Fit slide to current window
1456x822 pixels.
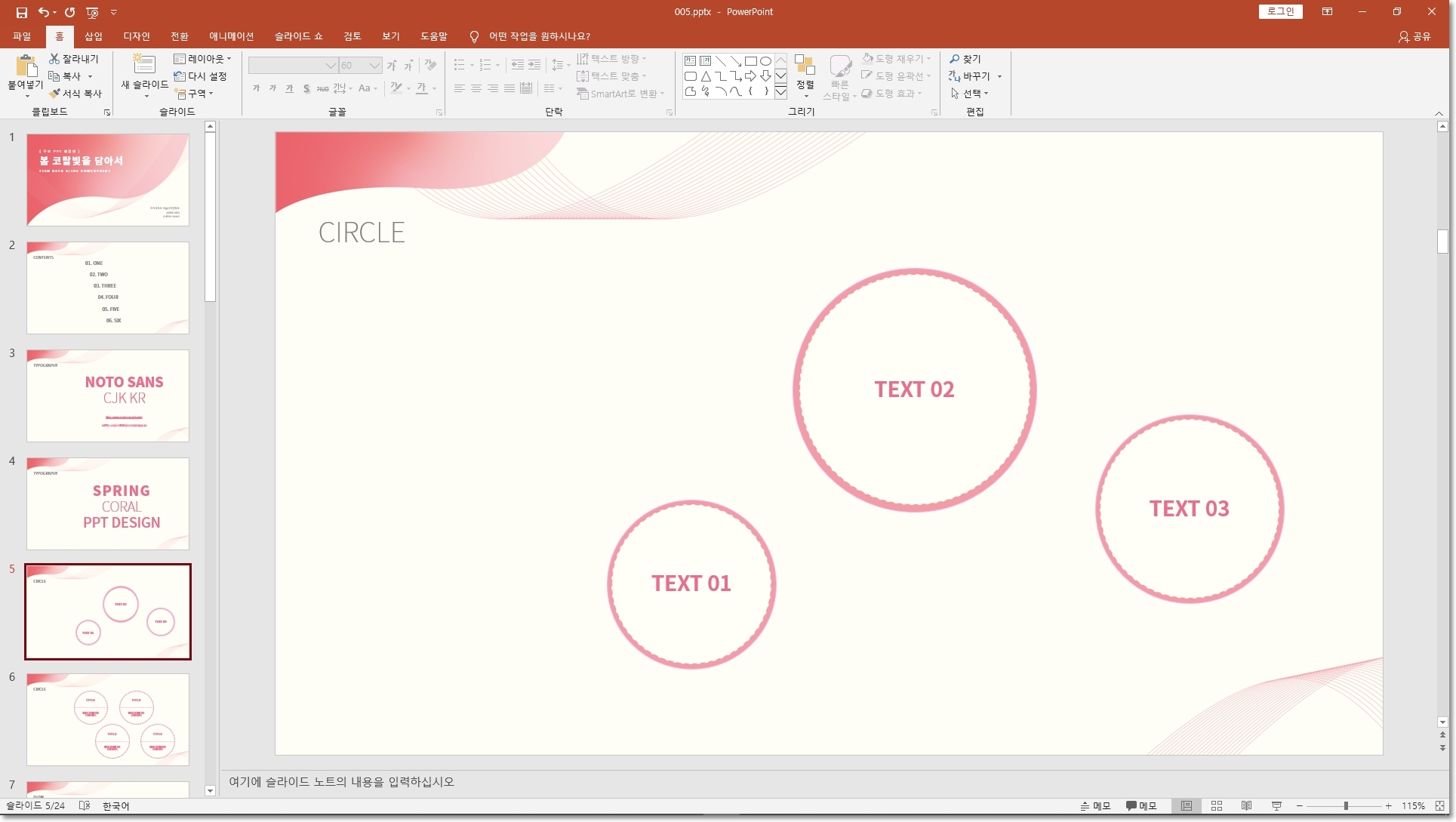click(x=1440, y=806)
